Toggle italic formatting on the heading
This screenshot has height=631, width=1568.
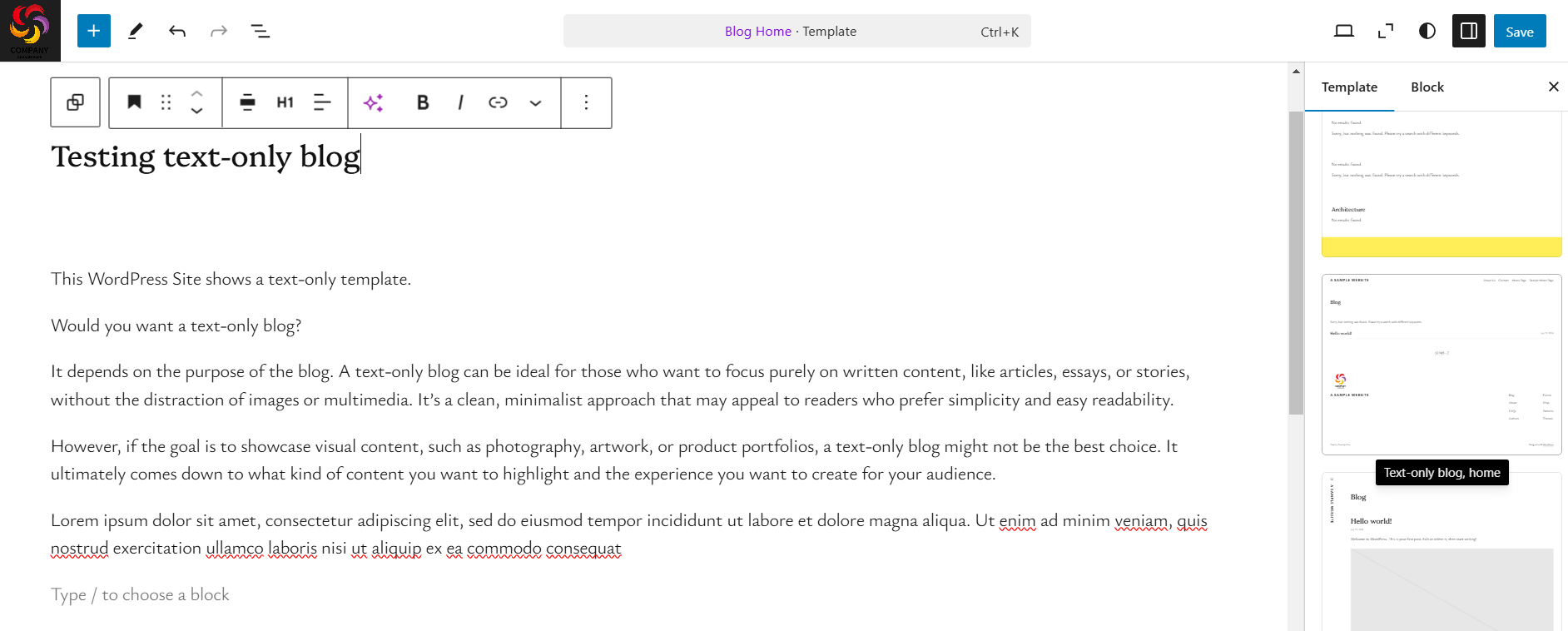(460, 102)
